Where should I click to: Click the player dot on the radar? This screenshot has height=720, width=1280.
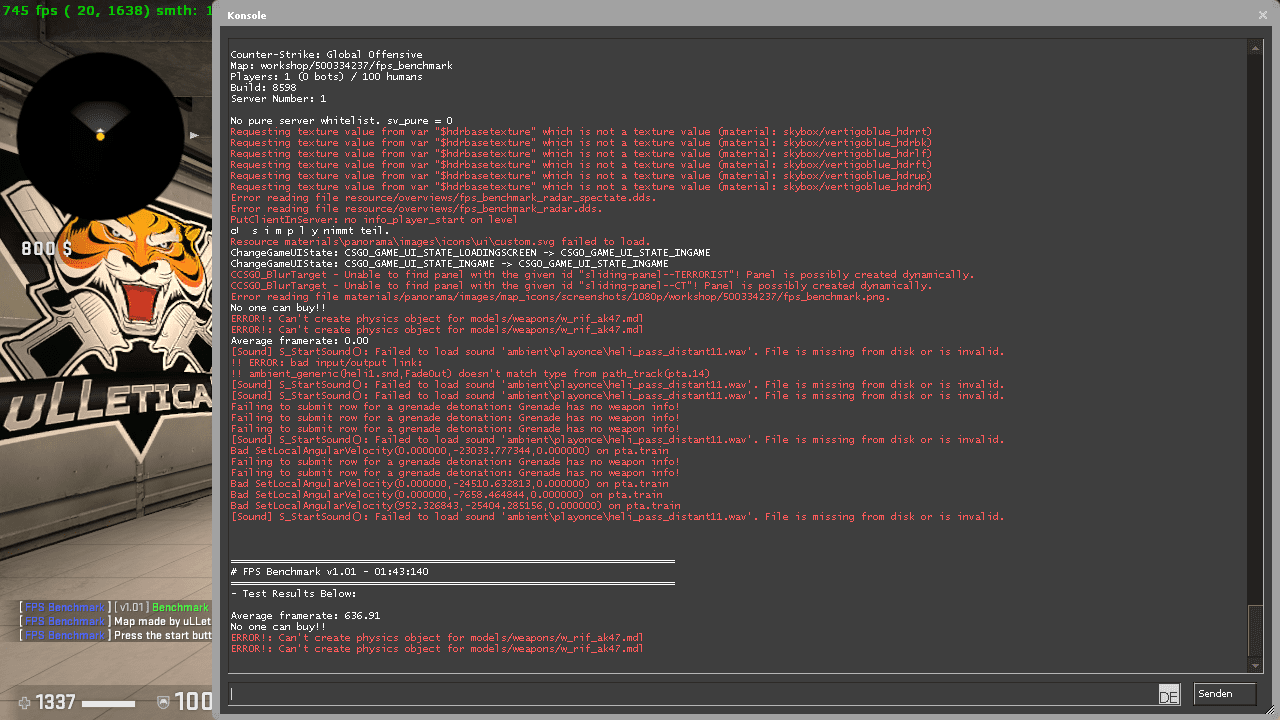click(100, 135)
